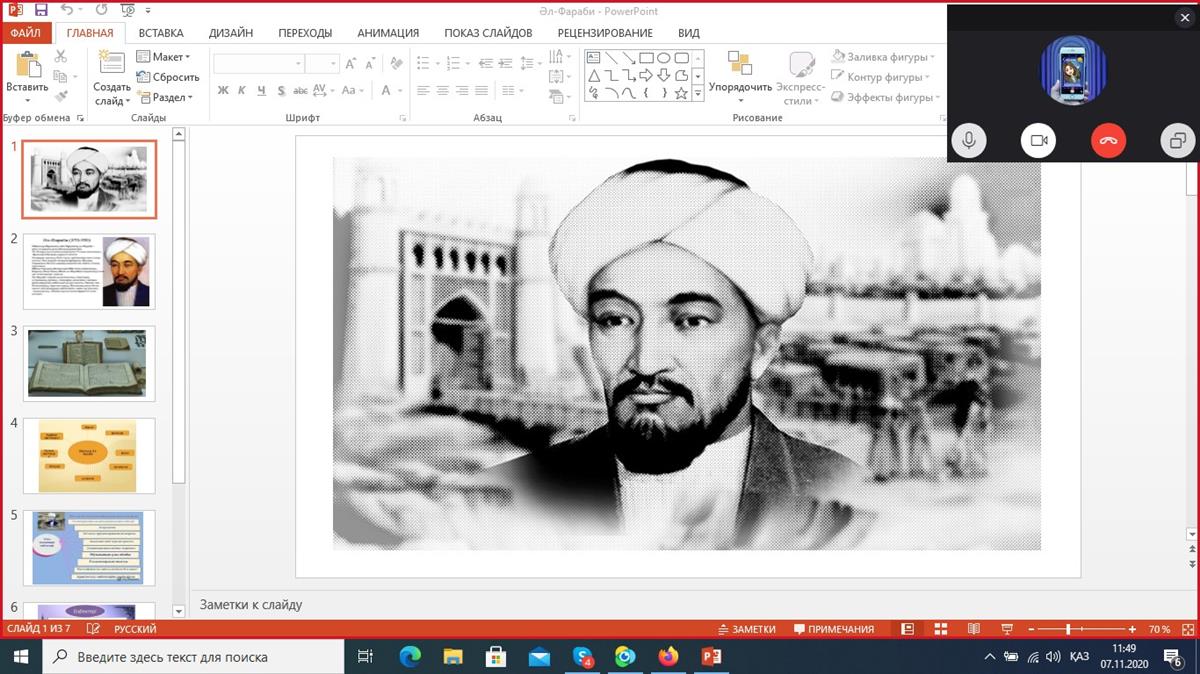This screenshot has width=1200, height=674.
Task: Open the ВСТАВКА ribbon tab
Action: (x=161, y=33)
